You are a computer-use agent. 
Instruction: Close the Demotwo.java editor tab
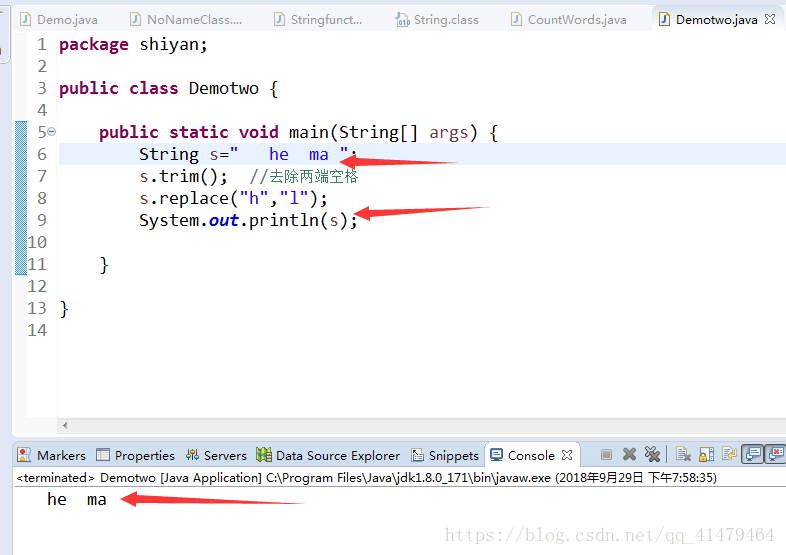tap(770, 19)
